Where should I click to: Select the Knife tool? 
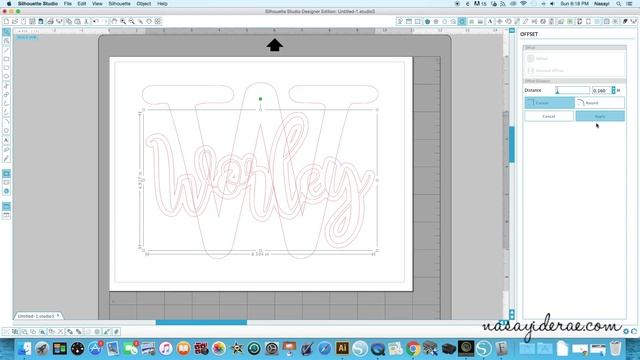click(6, 158)
